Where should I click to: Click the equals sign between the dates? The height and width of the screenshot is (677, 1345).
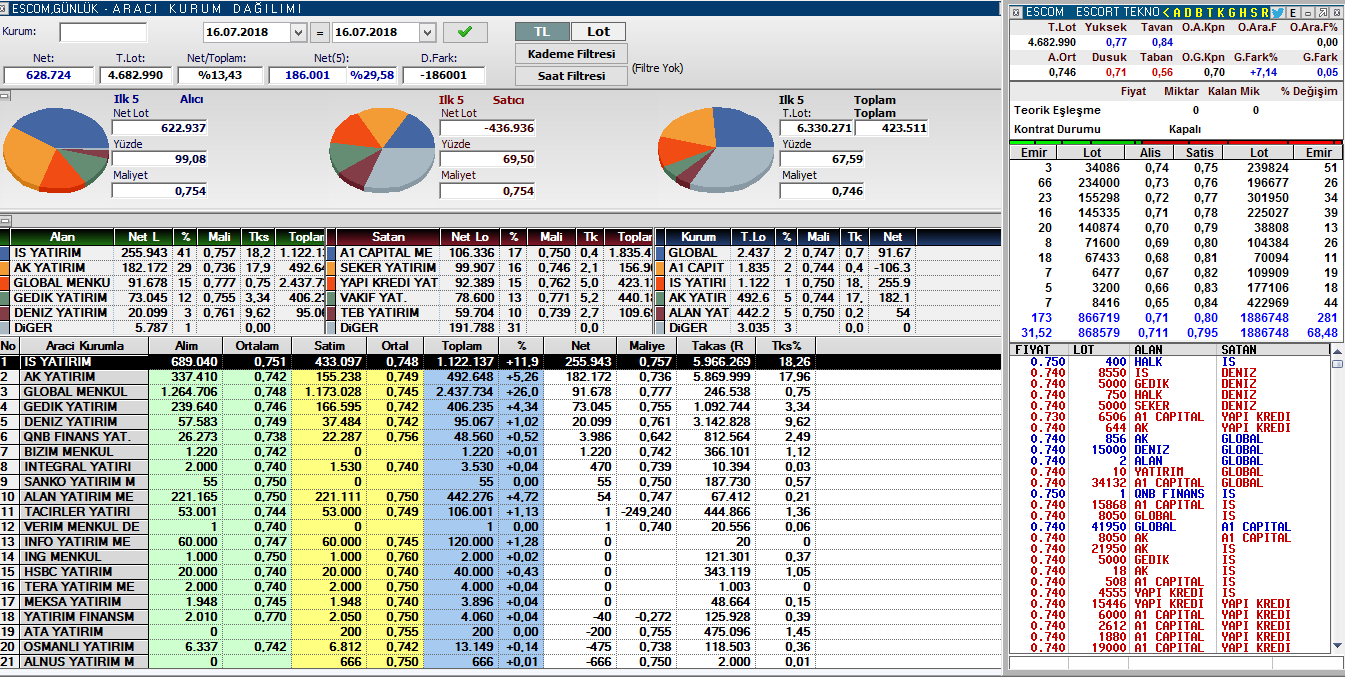coord(320,32)
